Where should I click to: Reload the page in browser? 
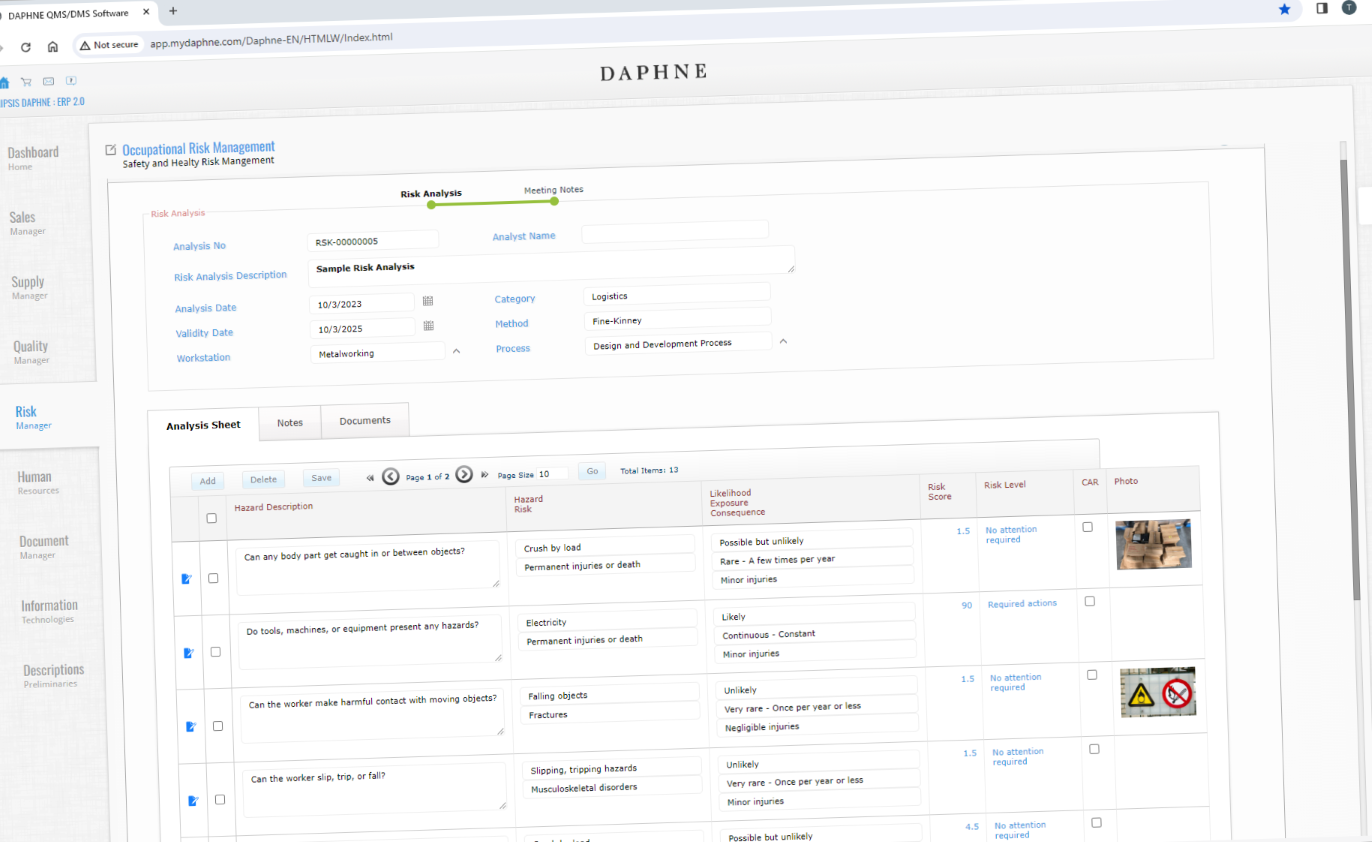coord(25,46)
